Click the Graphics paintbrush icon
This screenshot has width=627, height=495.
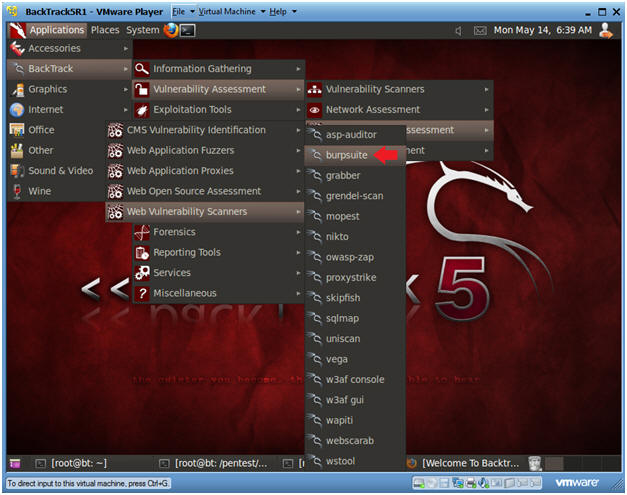coord(17,89)
